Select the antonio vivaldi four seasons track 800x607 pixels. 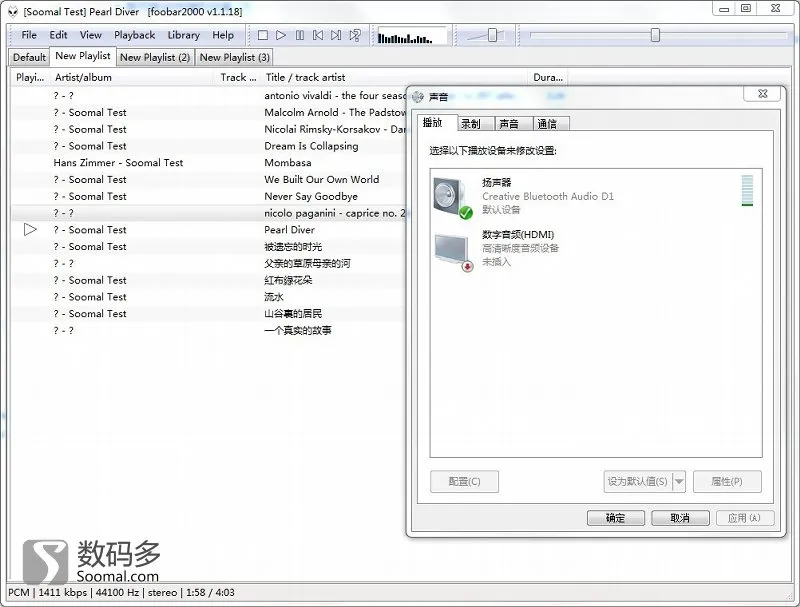click(x=208, y=95)
